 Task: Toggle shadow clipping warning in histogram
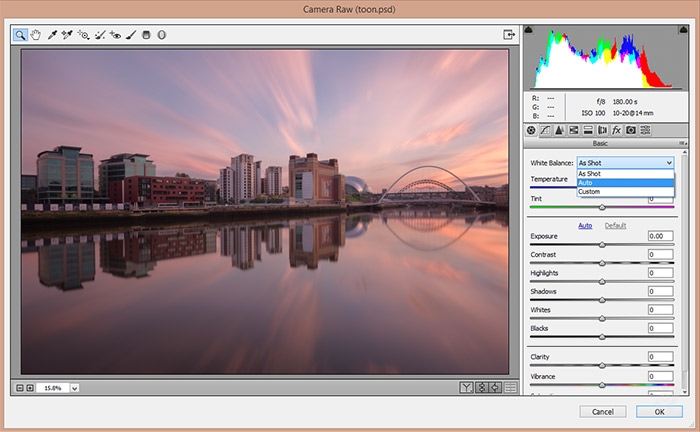530,31
